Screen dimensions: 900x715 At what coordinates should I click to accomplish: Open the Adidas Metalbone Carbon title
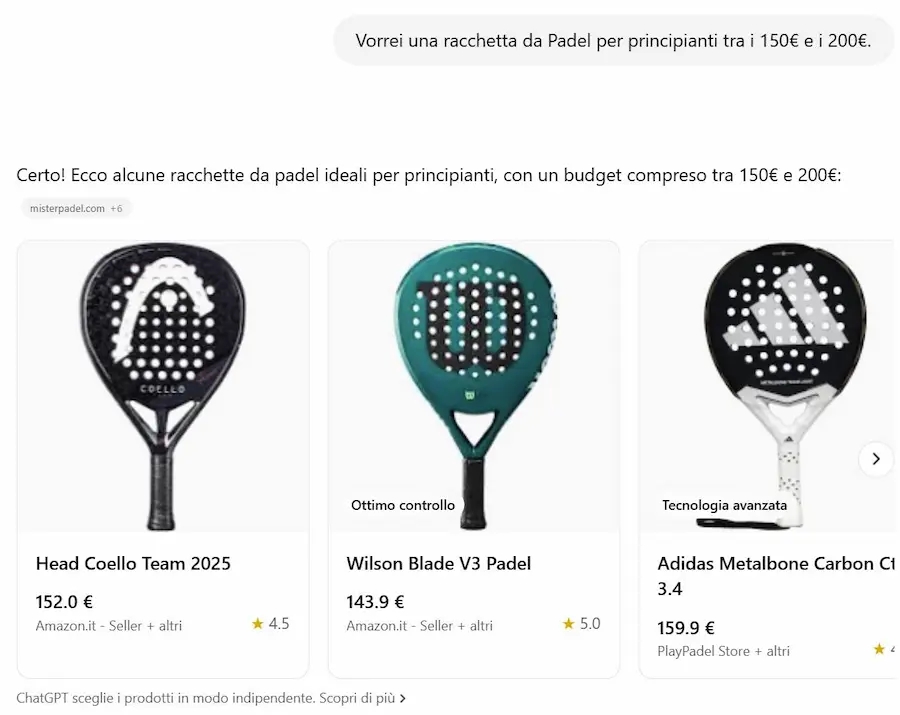[776, 576]
